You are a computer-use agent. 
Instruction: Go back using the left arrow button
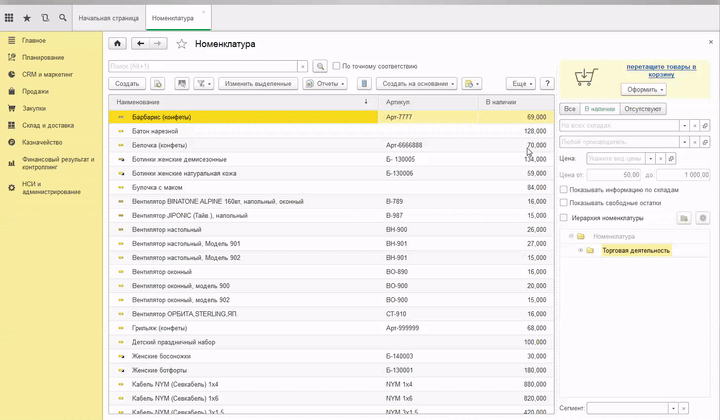click(140, 44)
